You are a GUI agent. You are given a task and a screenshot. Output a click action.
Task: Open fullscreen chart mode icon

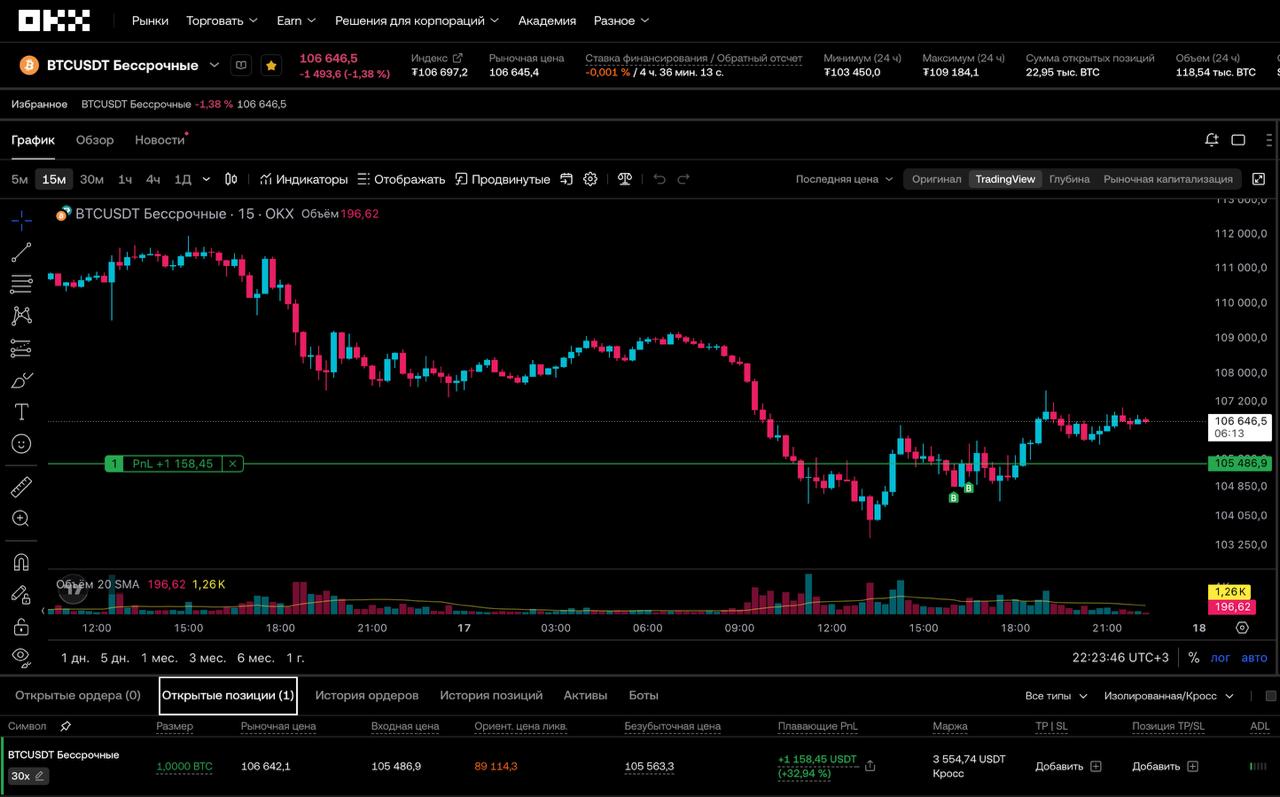[1259, 179]
